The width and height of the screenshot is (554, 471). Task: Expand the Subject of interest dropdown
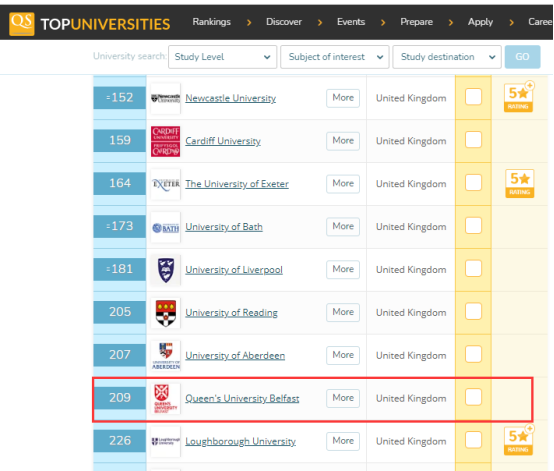tap(335, 57)
